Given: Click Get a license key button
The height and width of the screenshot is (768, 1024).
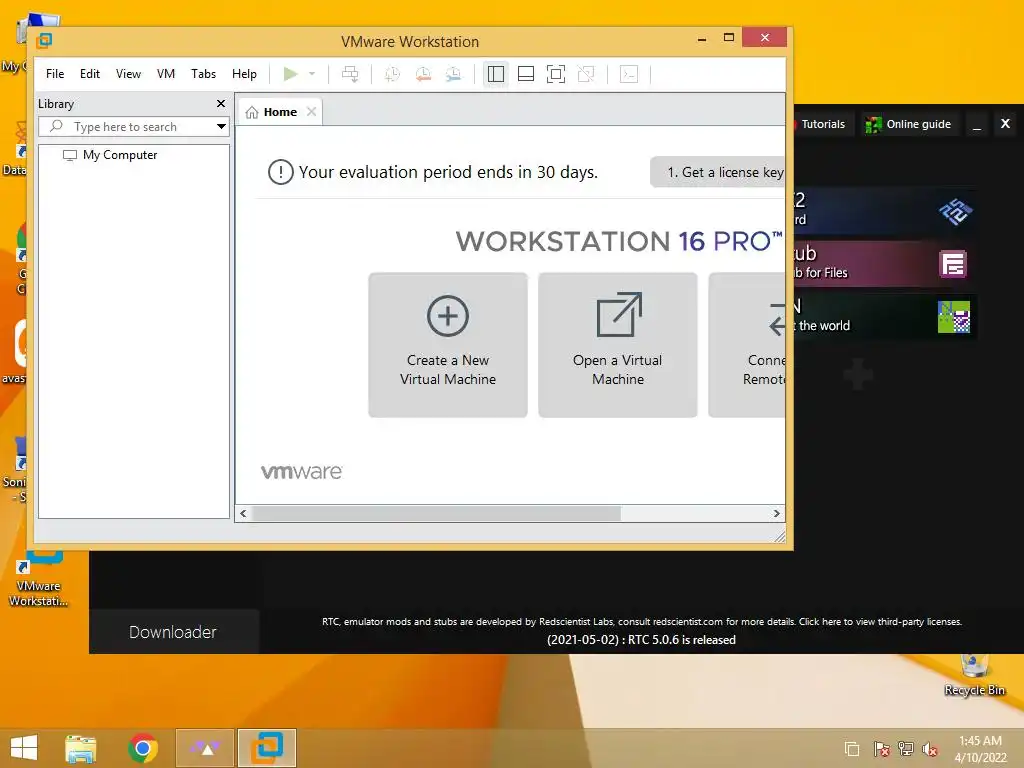Looking at the screenshot, I should point(718,172).
